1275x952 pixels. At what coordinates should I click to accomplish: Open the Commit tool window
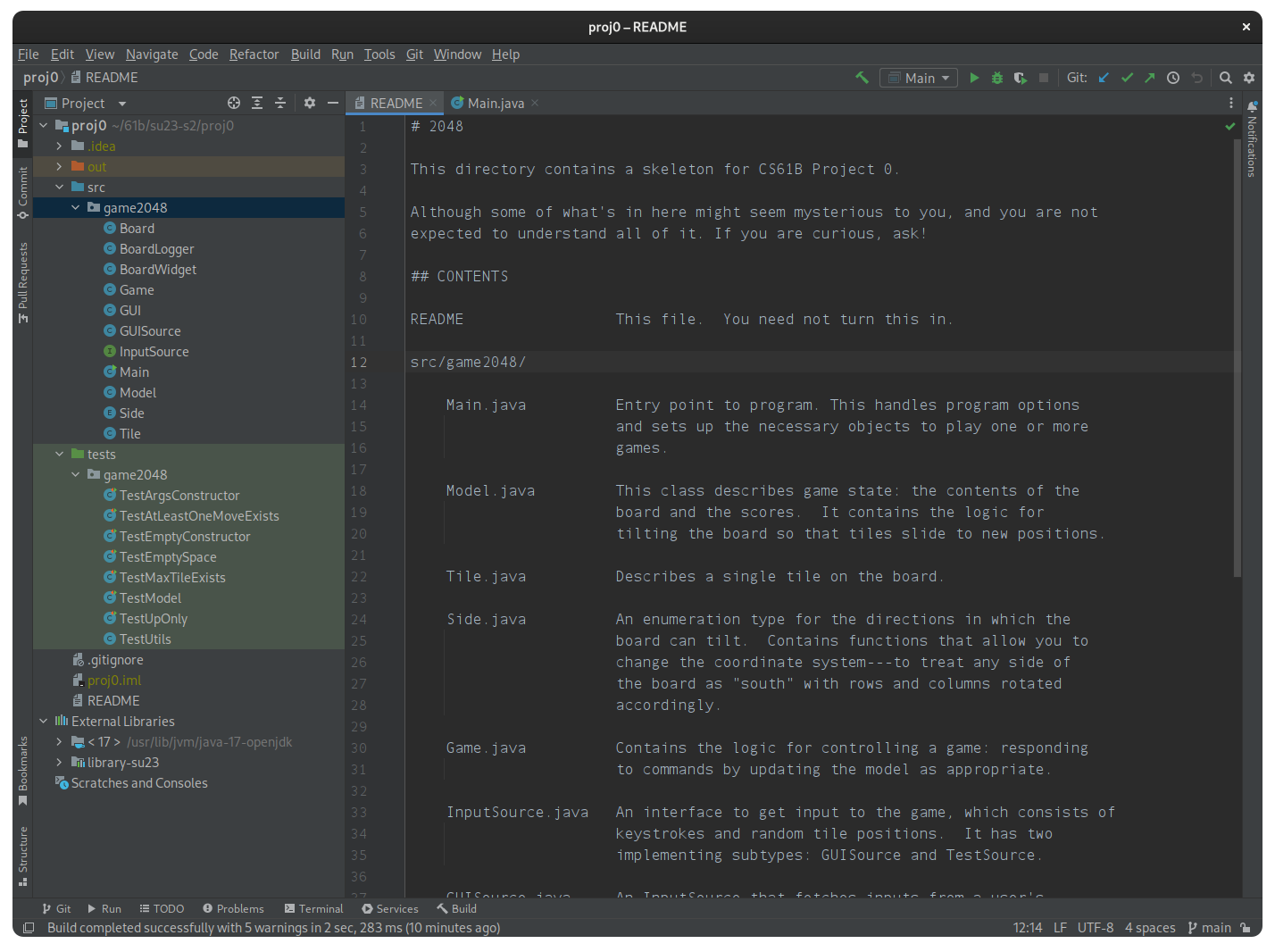[22, 193]
